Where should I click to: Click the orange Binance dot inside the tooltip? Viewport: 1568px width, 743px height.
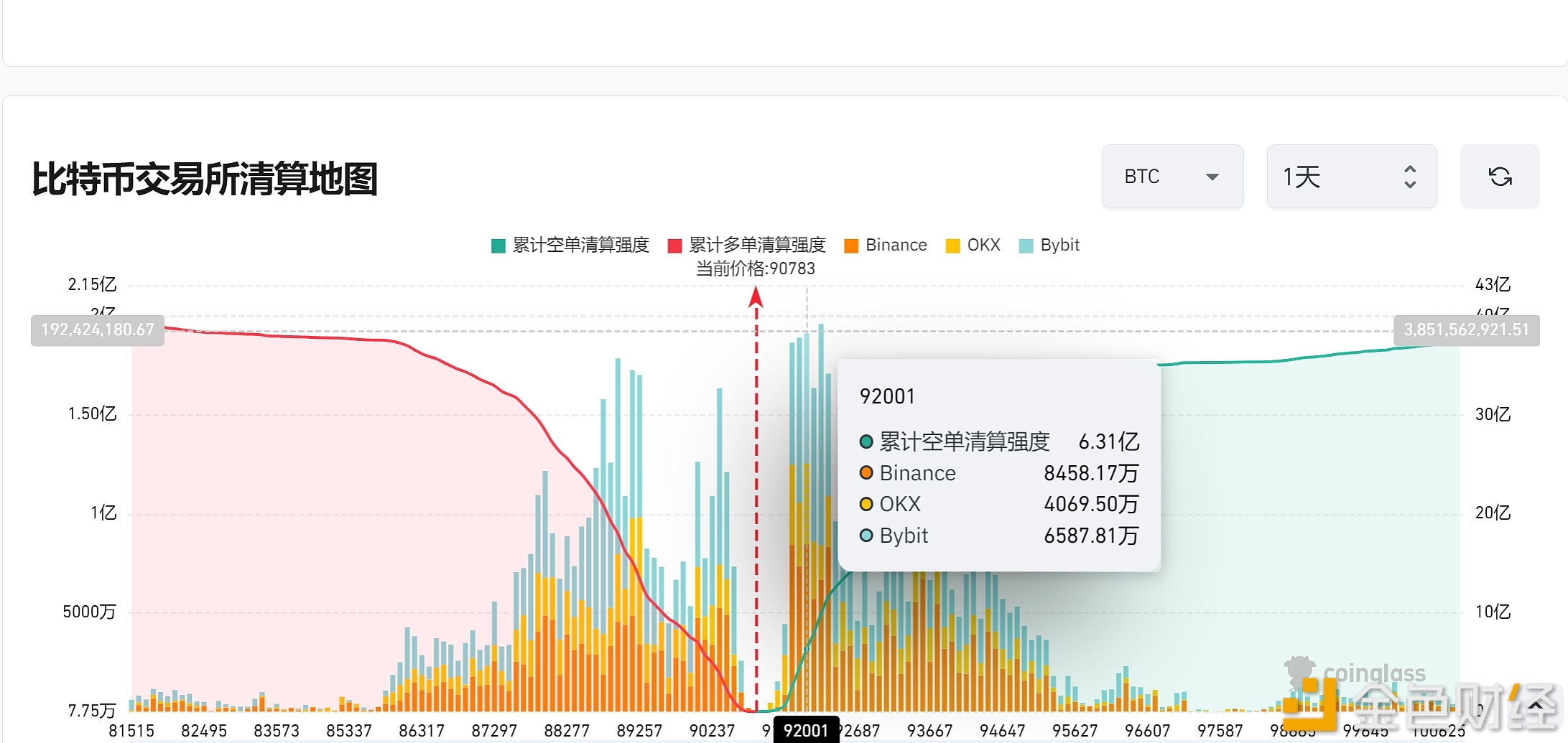[866, 473]
